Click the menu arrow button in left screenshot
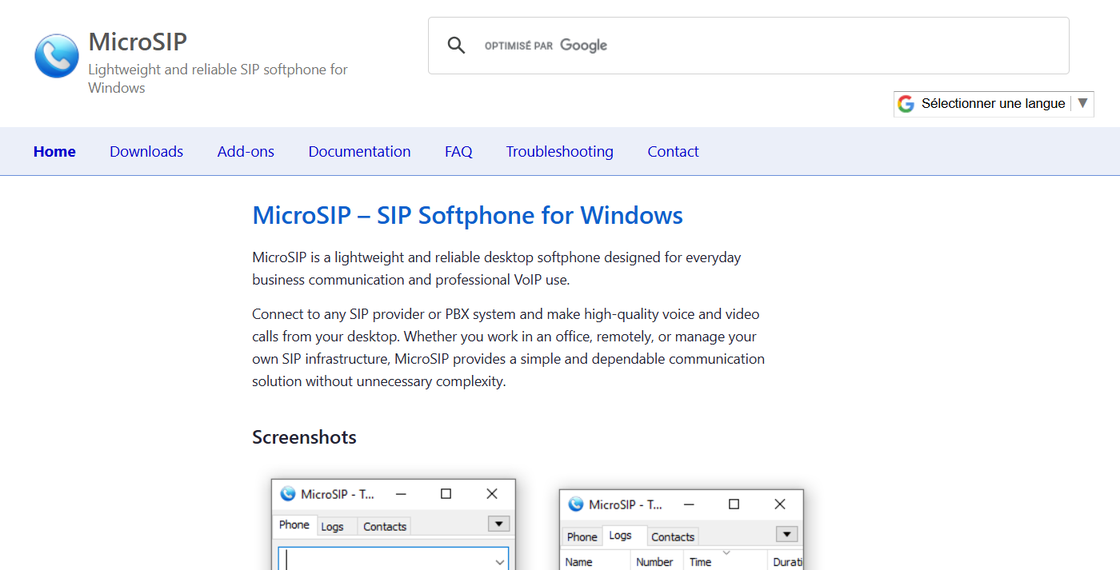1120x570 pixels. point(499,524)
